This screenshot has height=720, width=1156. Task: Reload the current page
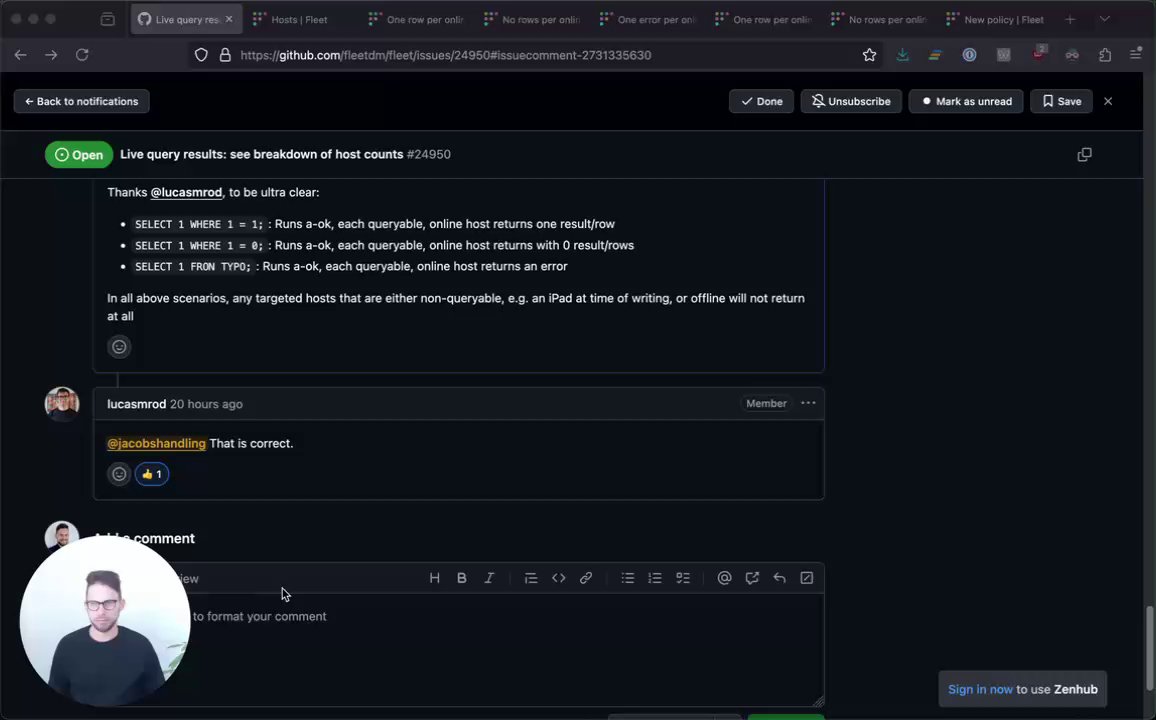[82, 55]
